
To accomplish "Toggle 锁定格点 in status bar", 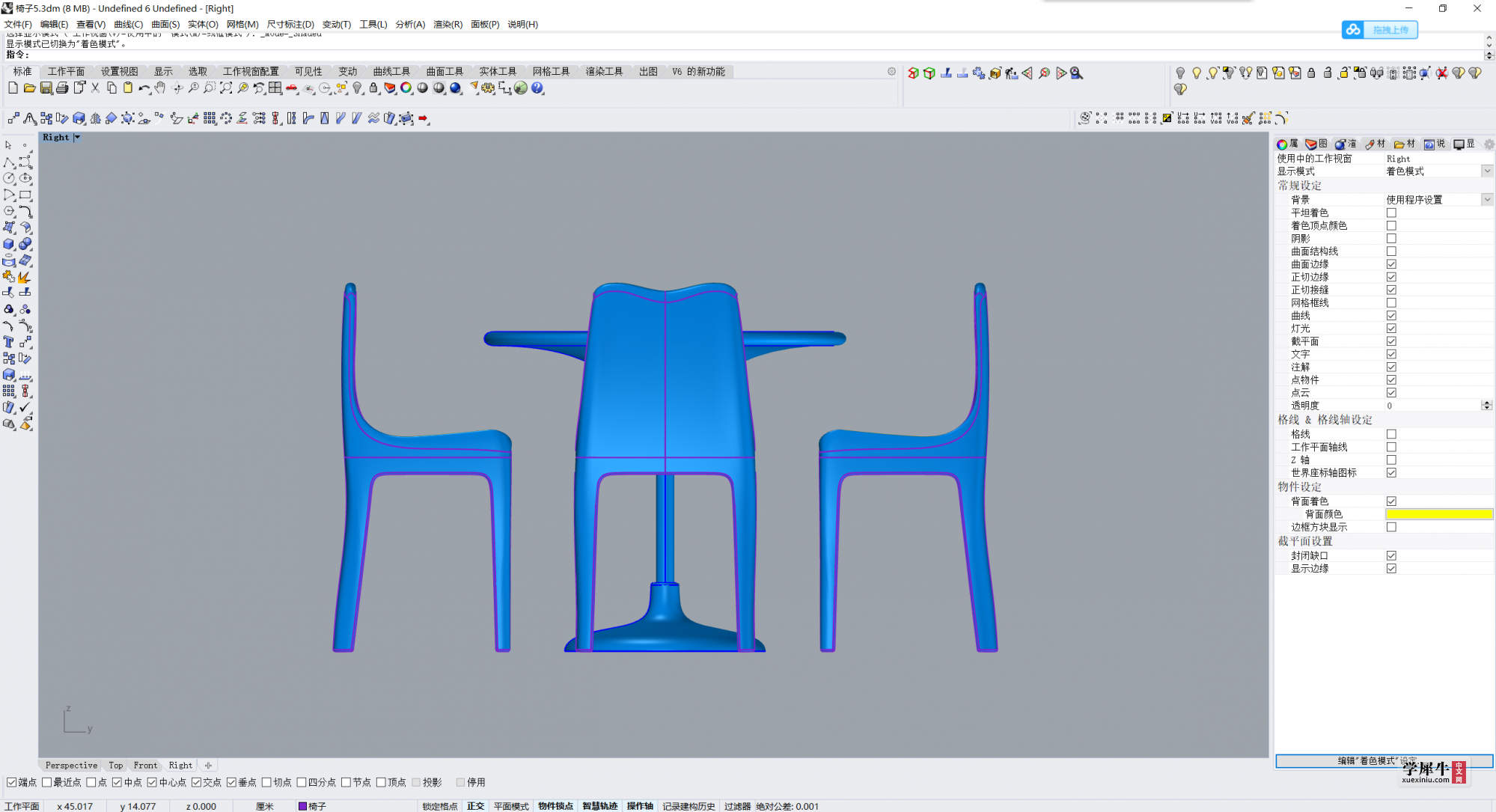I will 439,806.
